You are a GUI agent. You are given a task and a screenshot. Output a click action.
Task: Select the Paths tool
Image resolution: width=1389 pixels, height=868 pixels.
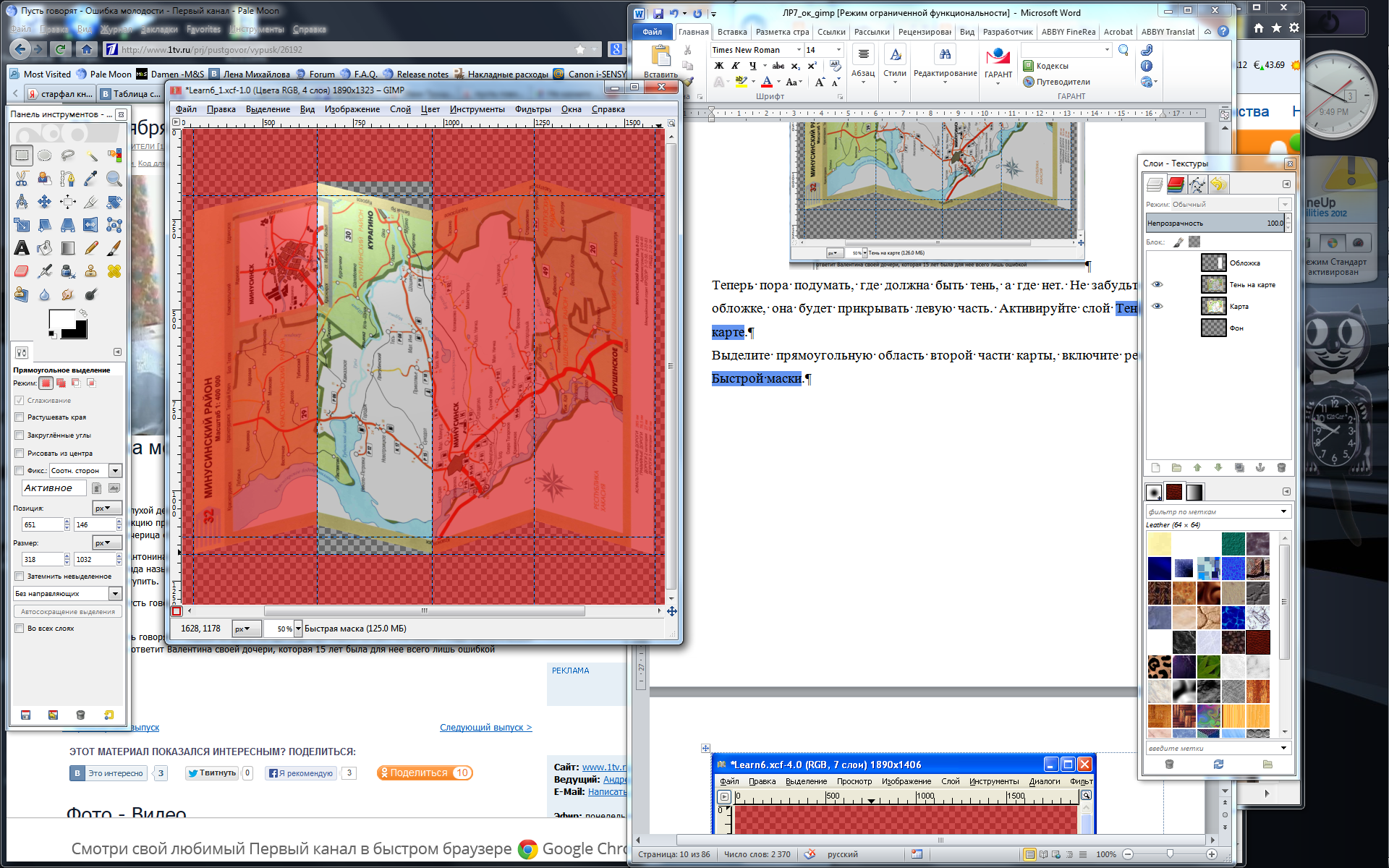[x=68, y=179]
